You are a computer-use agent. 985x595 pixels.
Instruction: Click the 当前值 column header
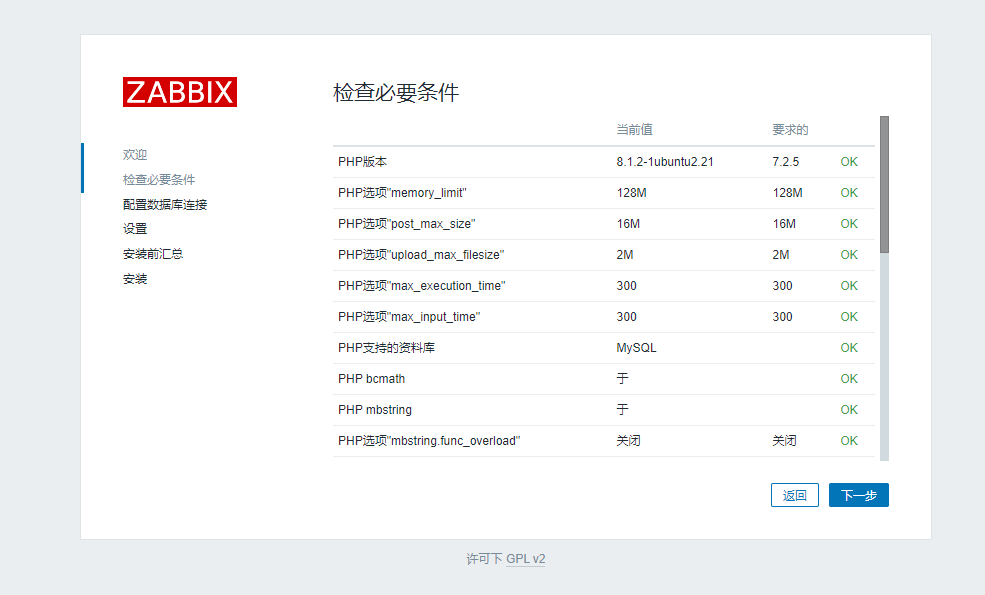(x=634, y=129)
